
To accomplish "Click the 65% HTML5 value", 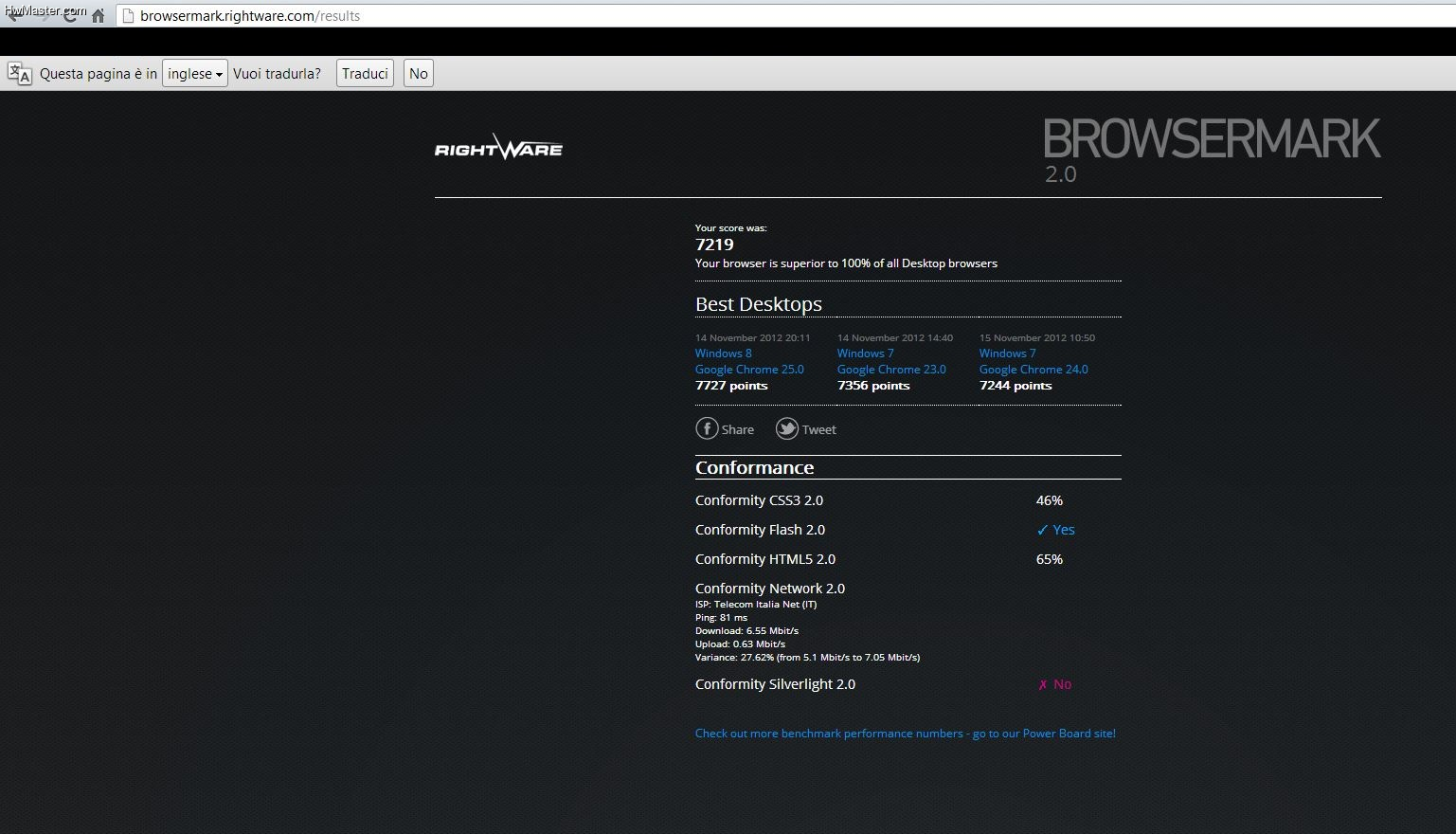I will coord(1050,559).
